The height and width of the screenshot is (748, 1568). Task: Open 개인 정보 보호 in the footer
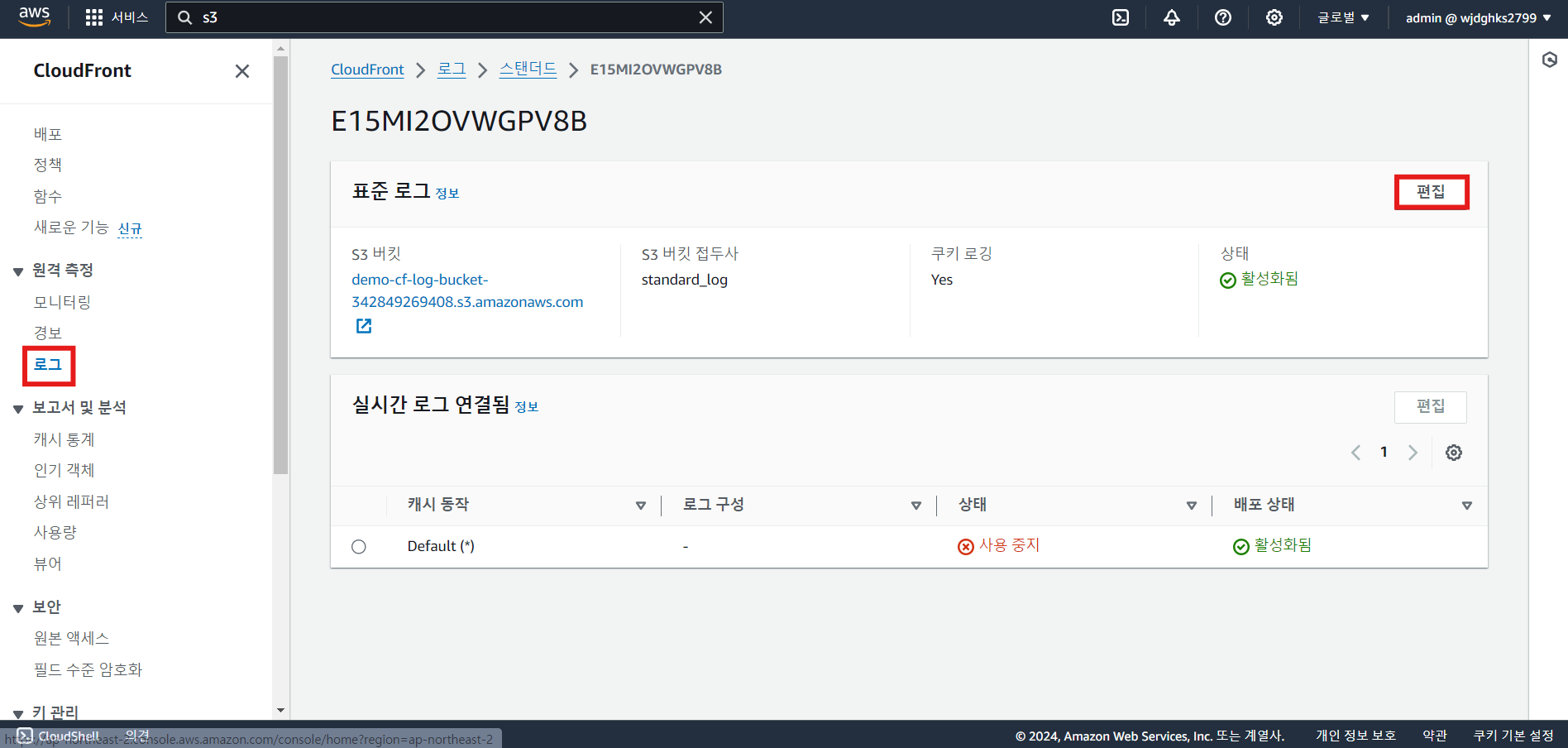[x=1355, y=736]
